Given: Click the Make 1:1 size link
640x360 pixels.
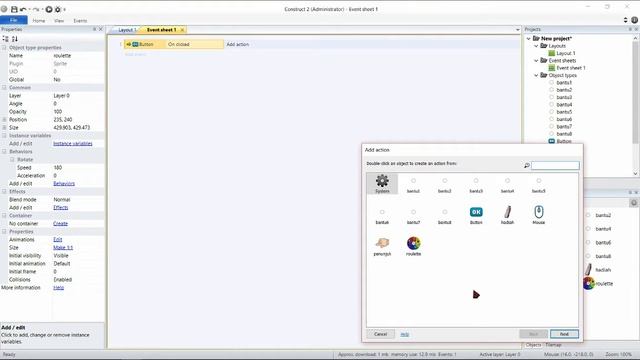Looking at the screenshot, I should pyautogui.click(x=63, y=247).
